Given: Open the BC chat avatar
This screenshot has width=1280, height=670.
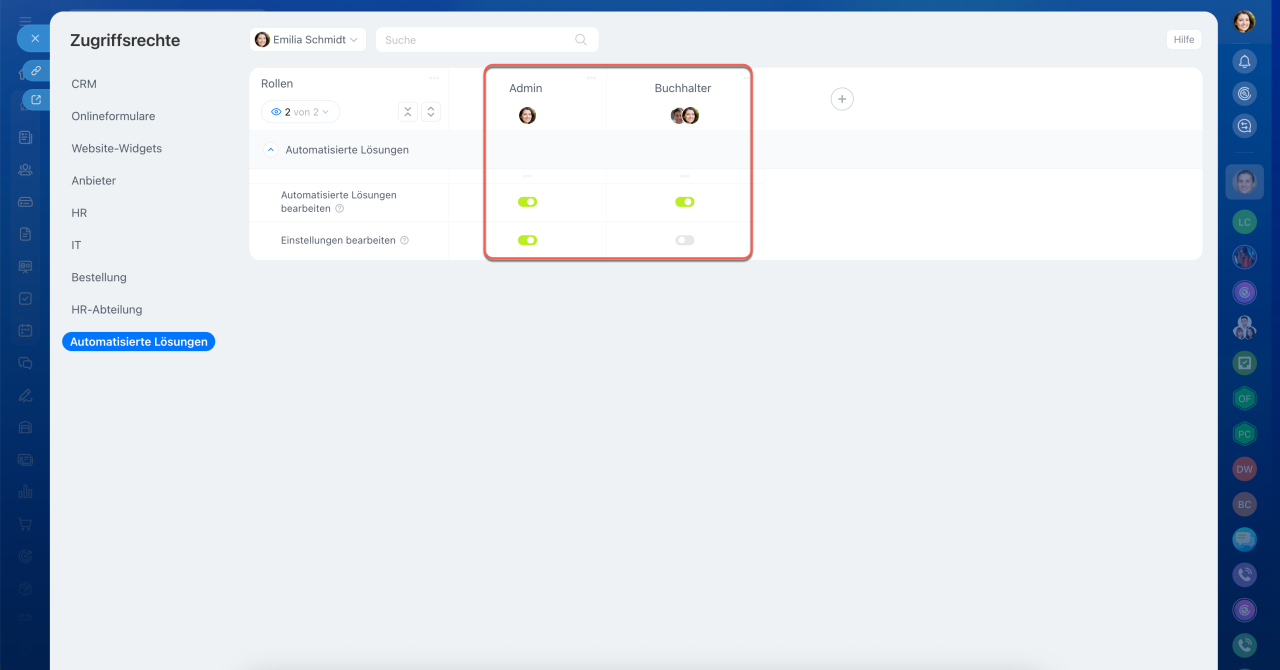Looking at the screenshot, I should coord(1244,505).
